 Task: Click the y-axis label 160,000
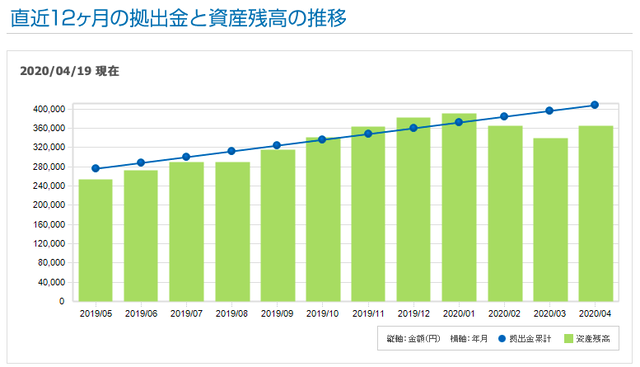coord(49,225)
